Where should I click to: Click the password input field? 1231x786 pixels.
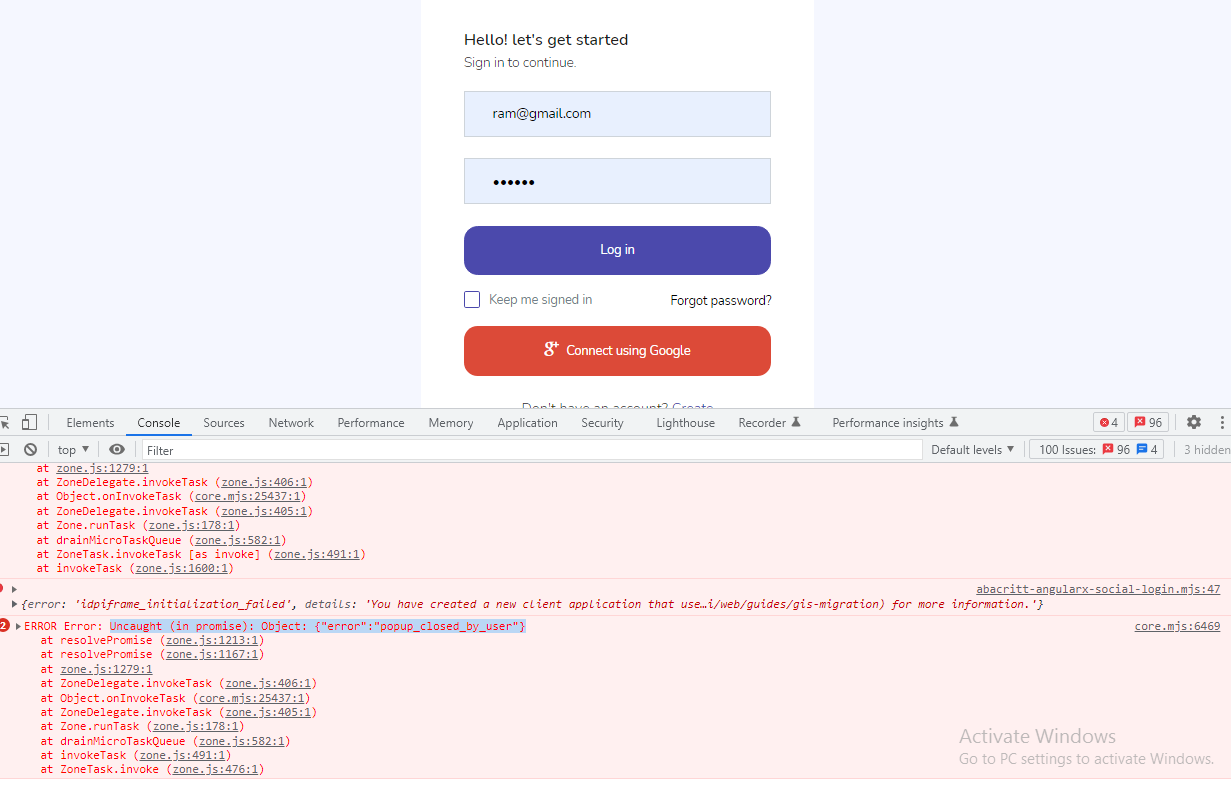point(617,181)
